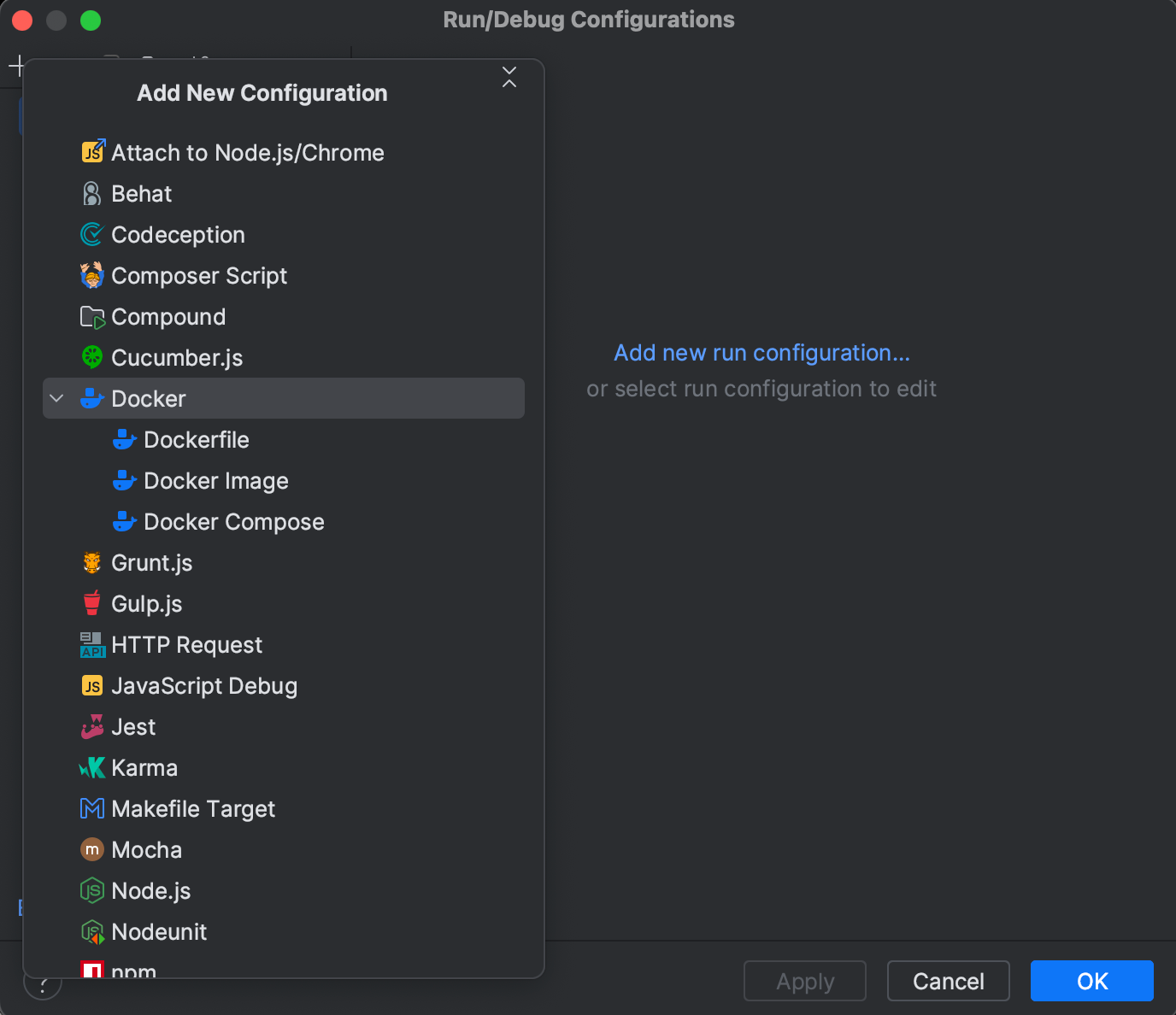Select the HTTP Request configuration
The height and width of the screenshot is (1015, 1176).
[186, 644]
